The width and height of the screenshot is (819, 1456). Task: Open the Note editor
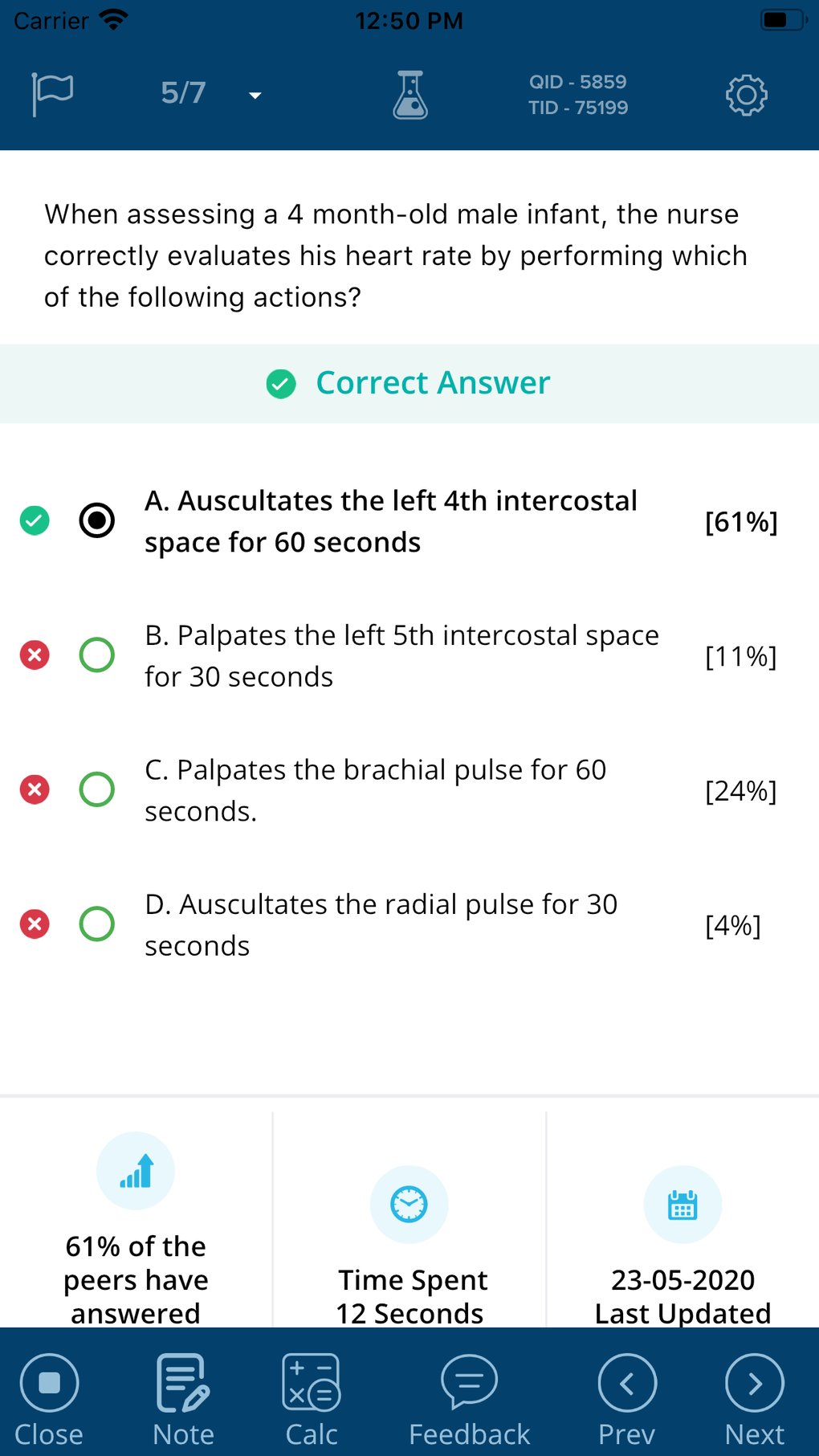coord(183,1398)
